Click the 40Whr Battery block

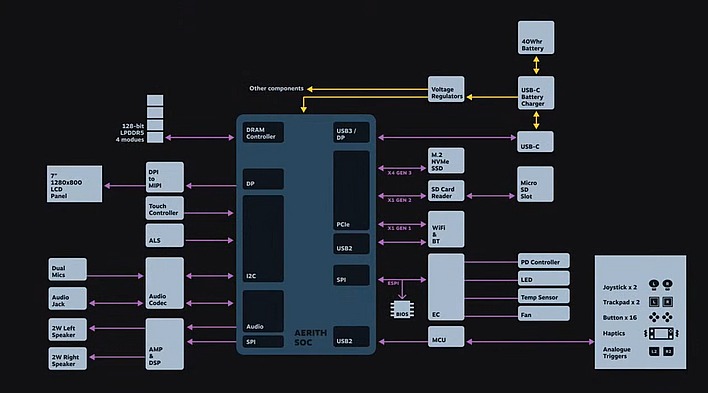pos(536,37)
